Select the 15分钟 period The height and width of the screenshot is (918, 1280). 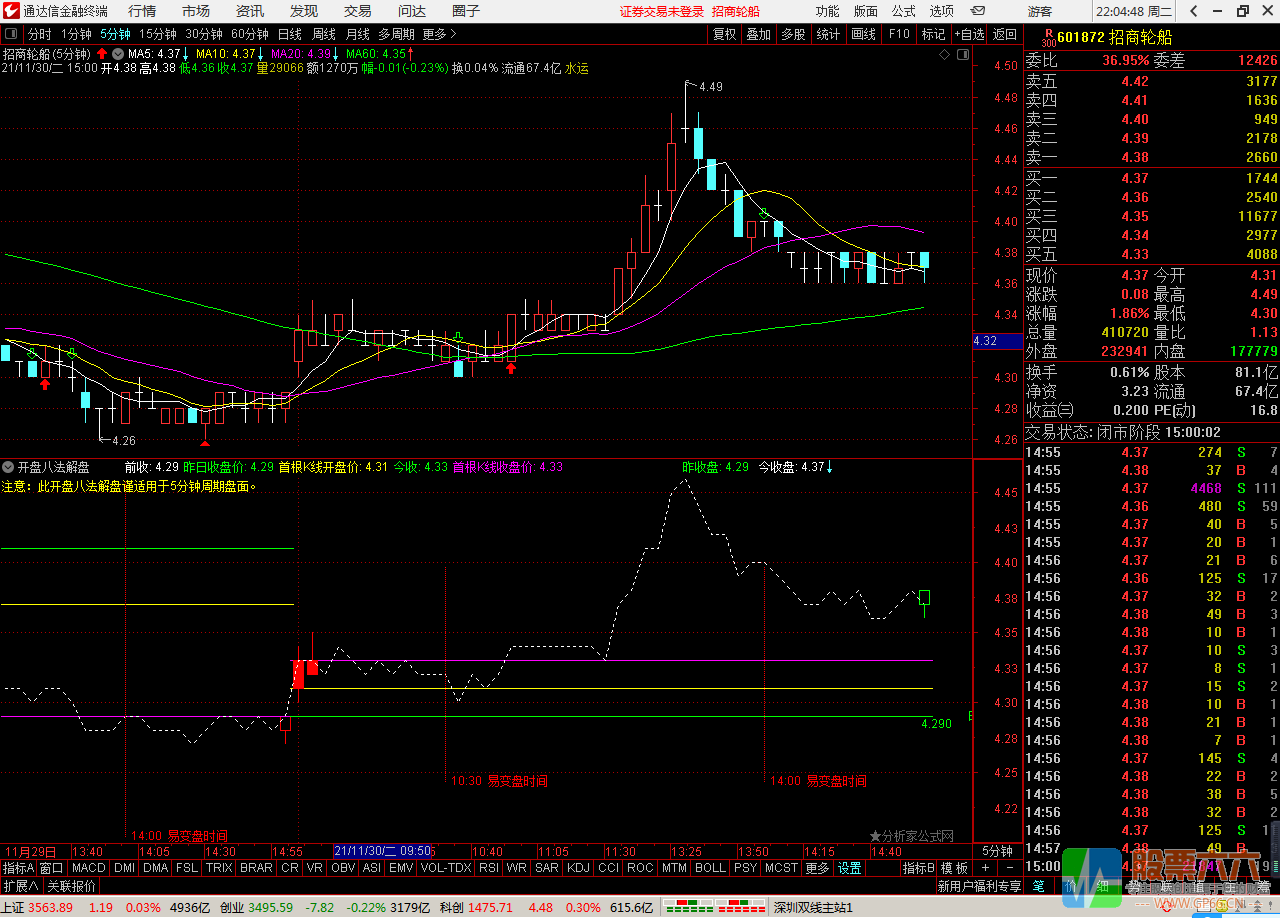pos(157,34)
